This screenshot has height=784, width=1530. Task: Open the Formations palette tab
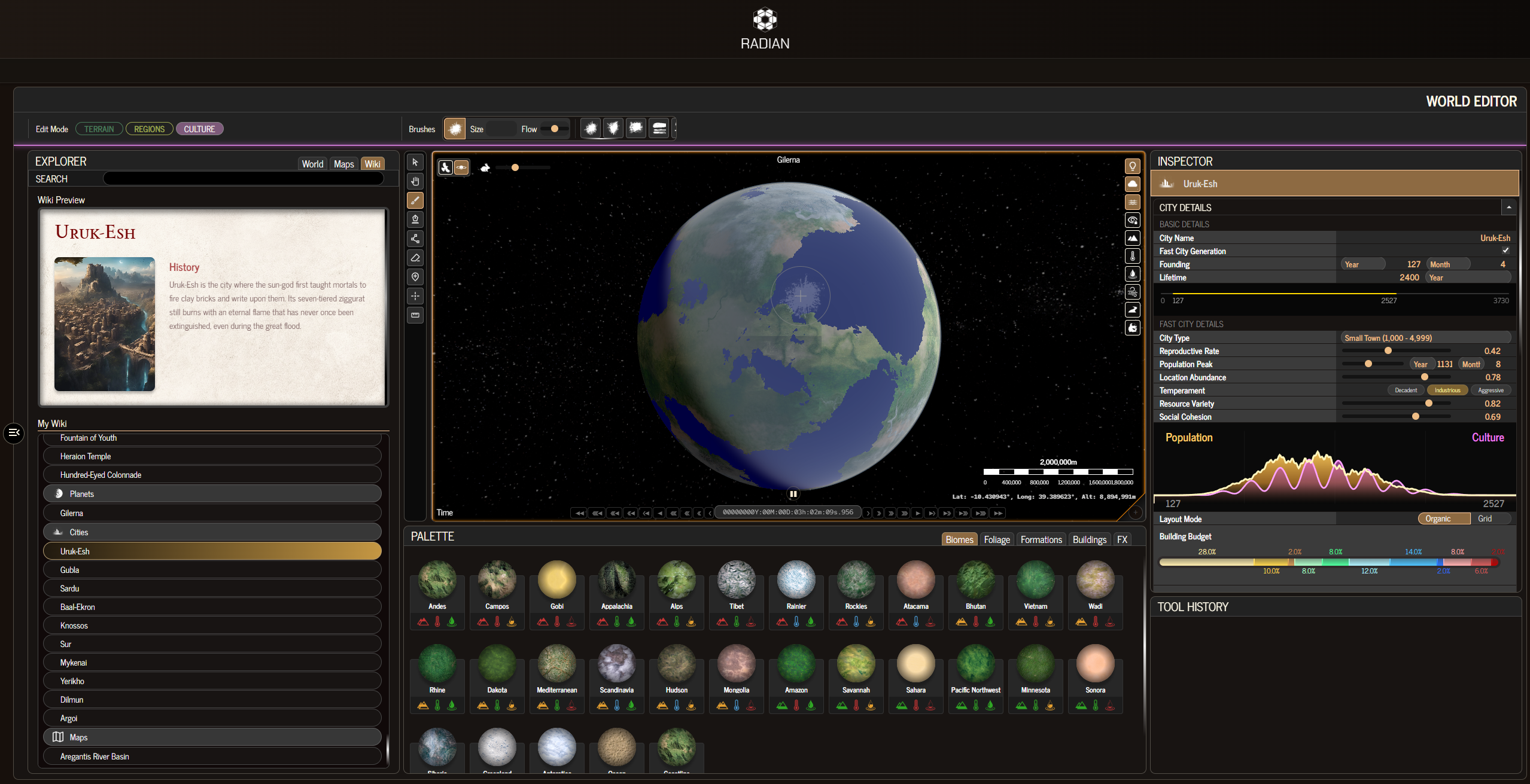(x=1041, y=539)
